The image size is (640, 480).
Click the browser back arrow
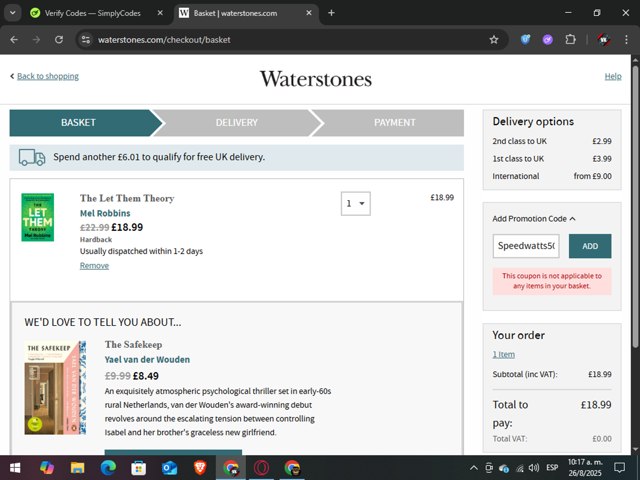[x=14, y=40]
